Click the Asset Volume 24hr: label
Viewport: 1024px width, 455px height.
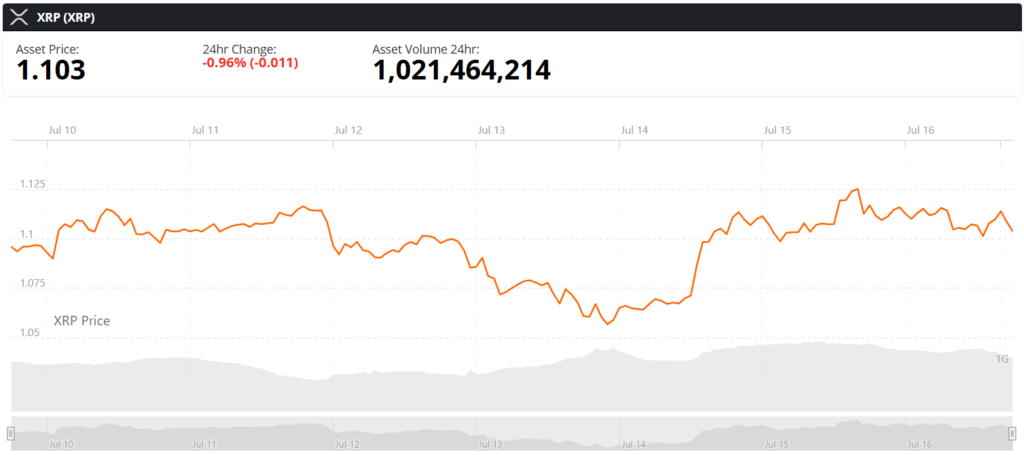point(426,49)
